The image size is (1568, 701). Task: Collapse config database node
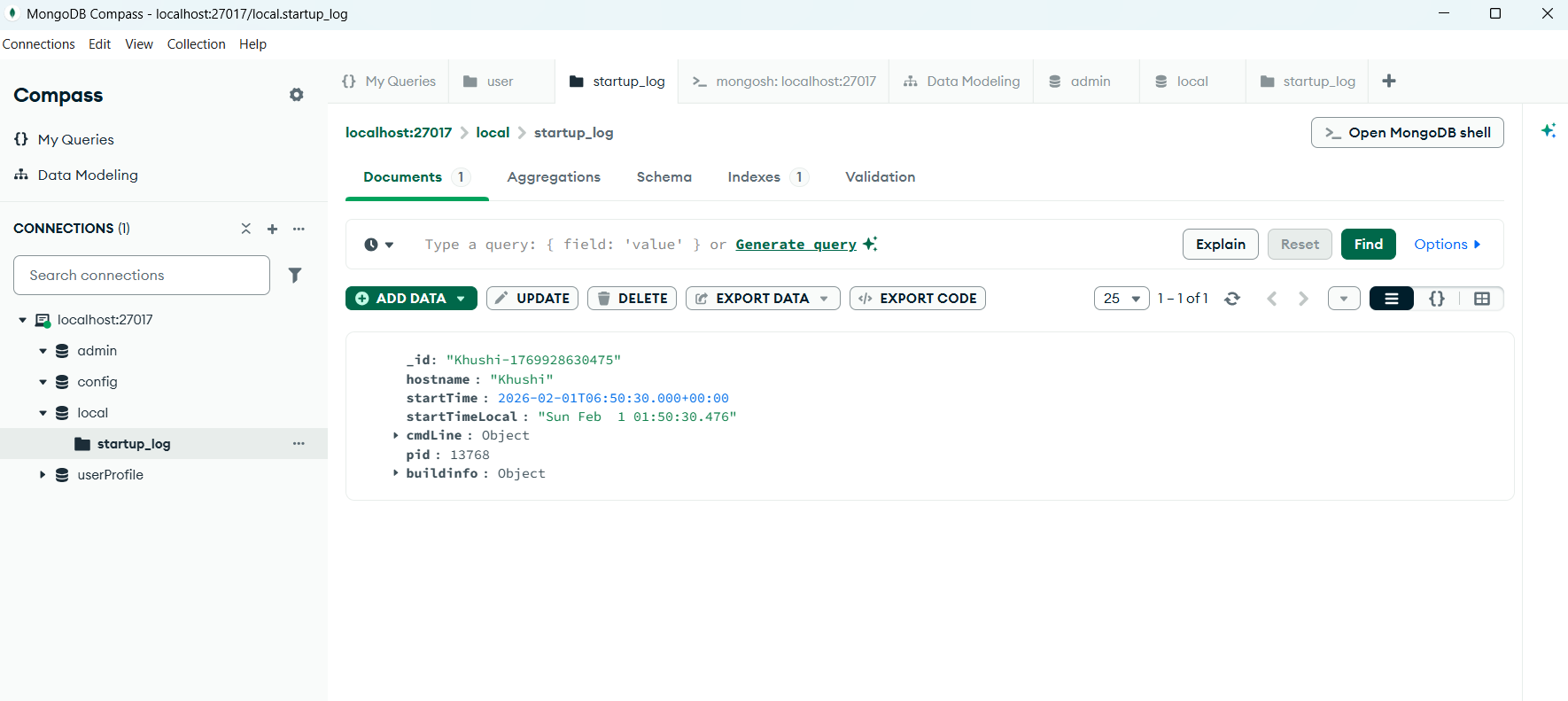coord(43,382)
